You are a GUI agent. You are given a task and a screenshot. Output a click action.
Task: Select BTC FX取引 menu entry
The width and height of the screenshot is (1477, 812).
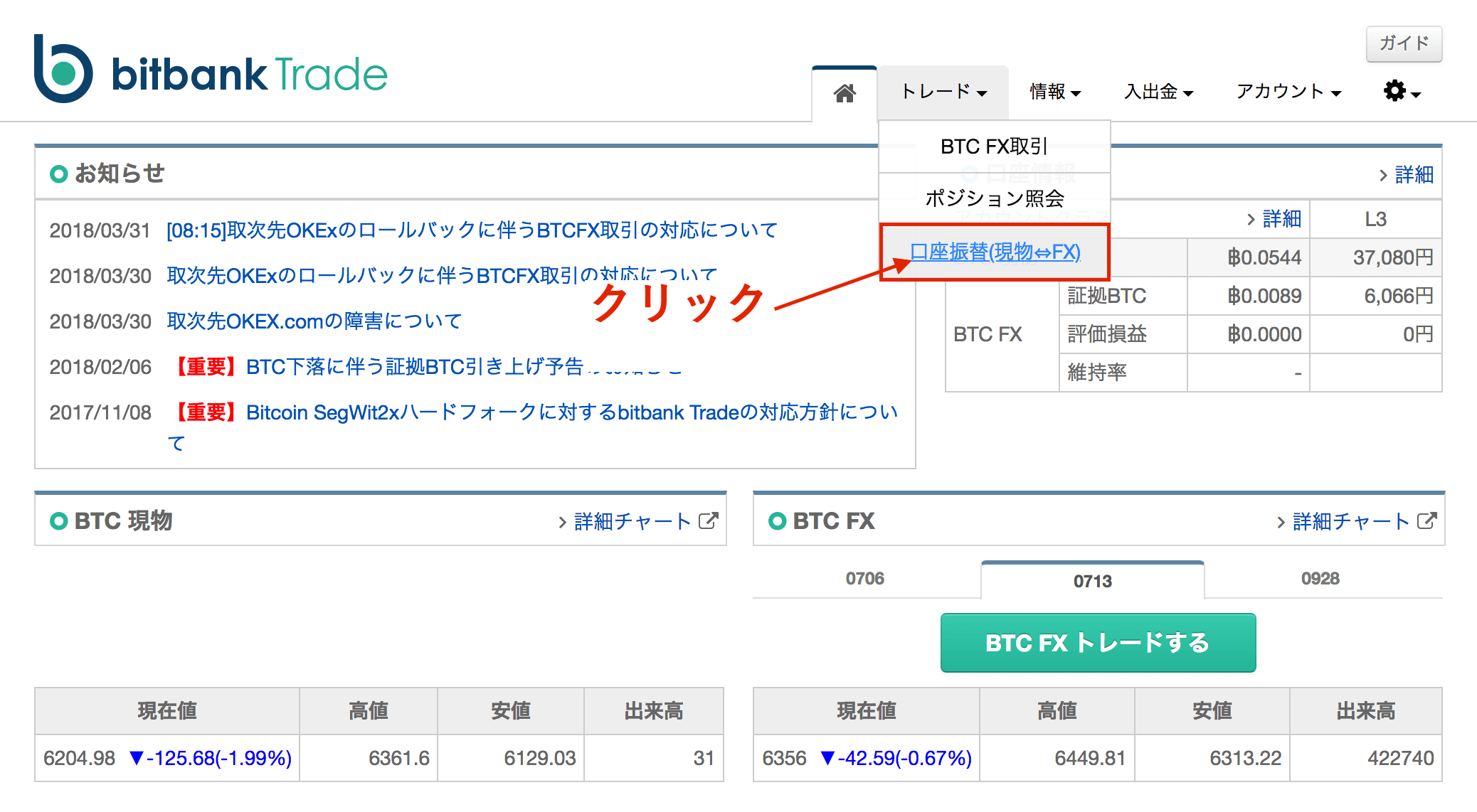click(994, 146)
